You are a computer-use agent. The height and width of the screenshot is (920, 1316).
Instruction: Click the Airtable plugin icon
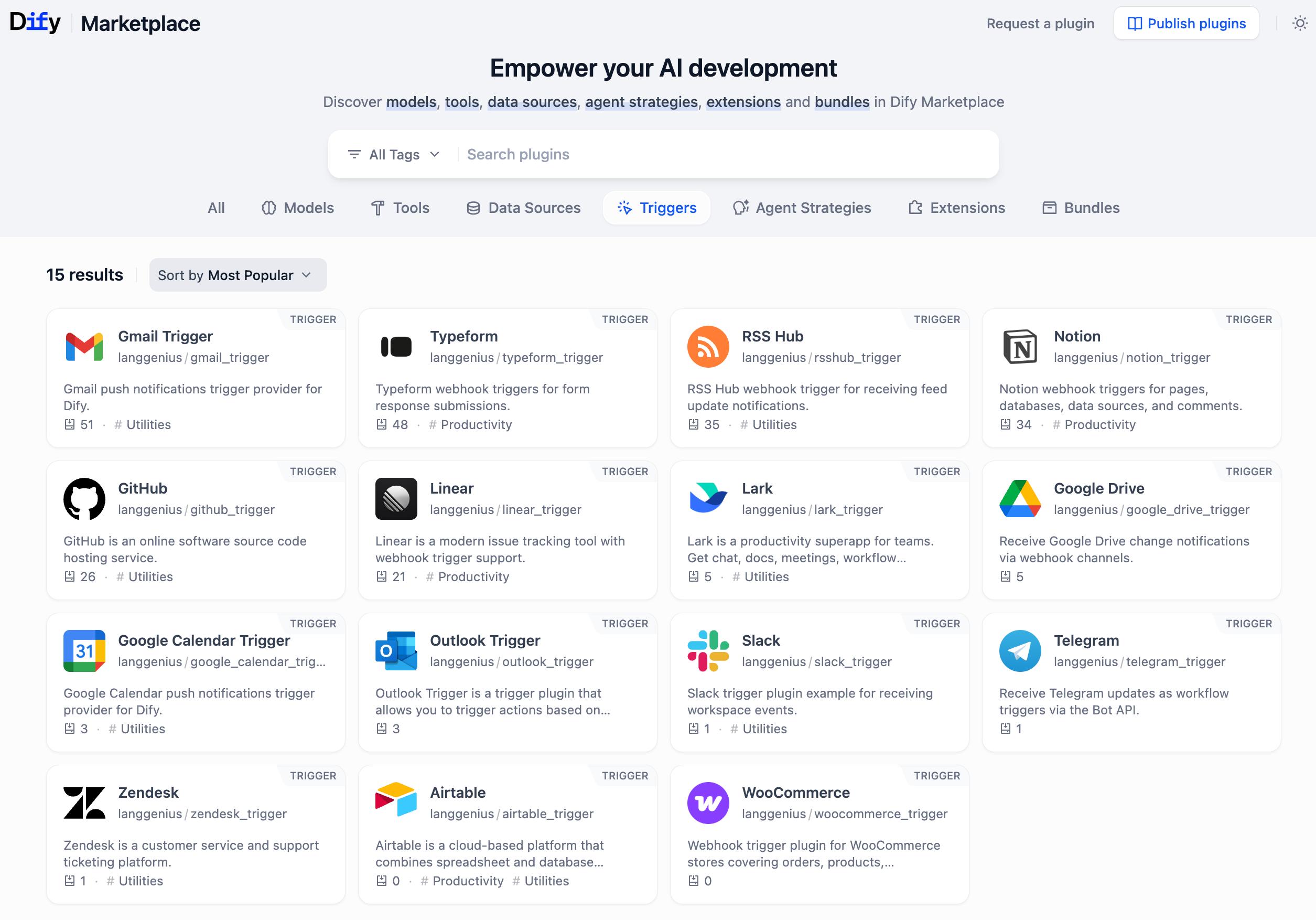click(x=396, y=803)
